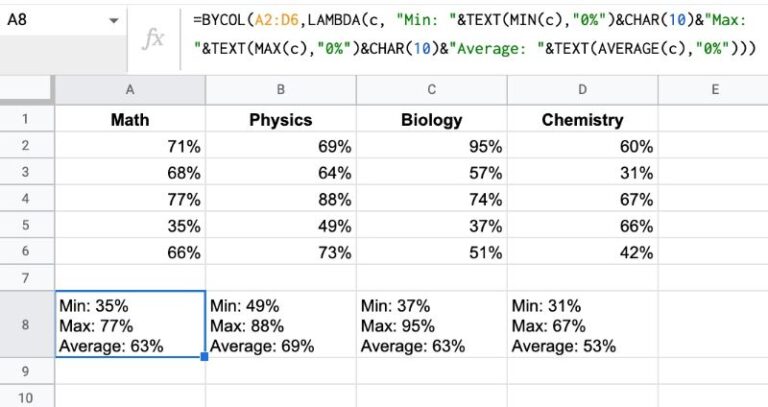
Task: Select column C header
Action: [432, 89]
